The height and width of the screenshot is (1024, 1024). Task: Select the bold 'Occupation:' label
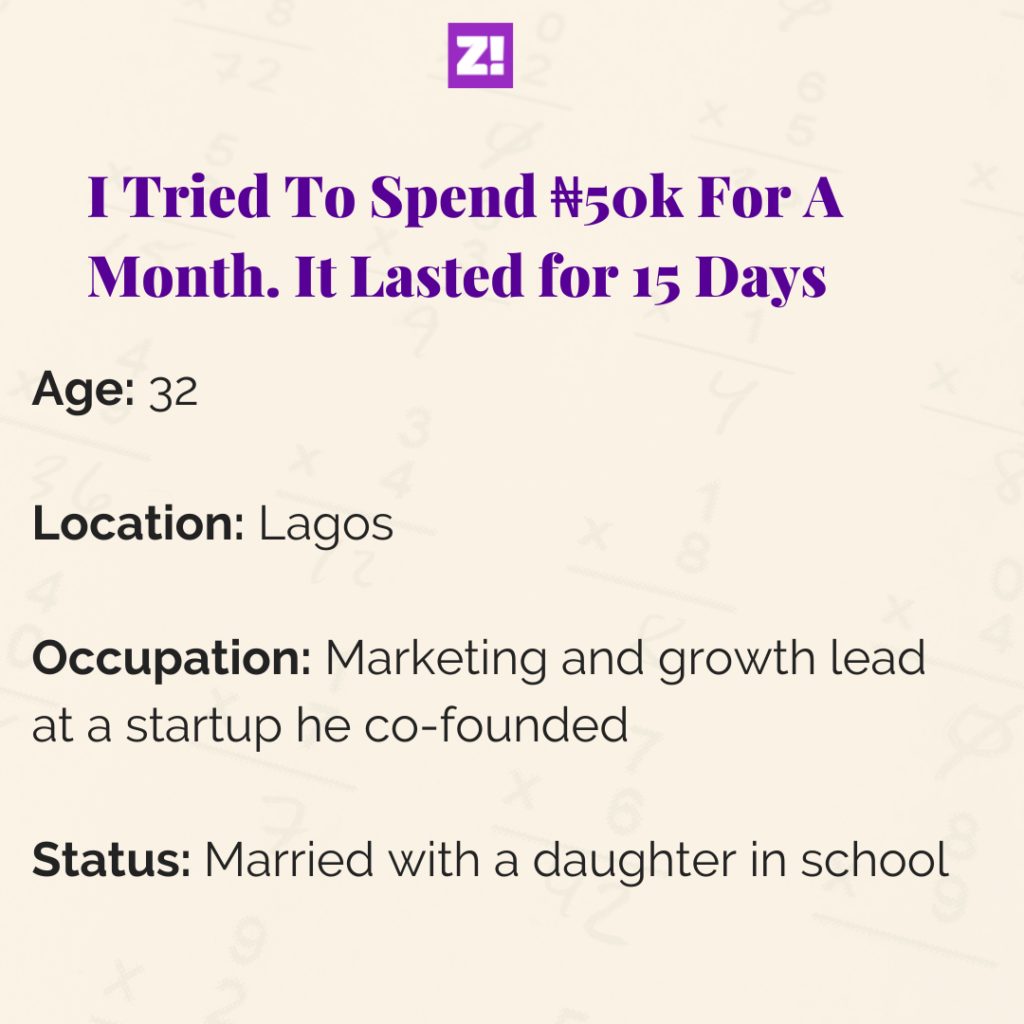(171, 660)
